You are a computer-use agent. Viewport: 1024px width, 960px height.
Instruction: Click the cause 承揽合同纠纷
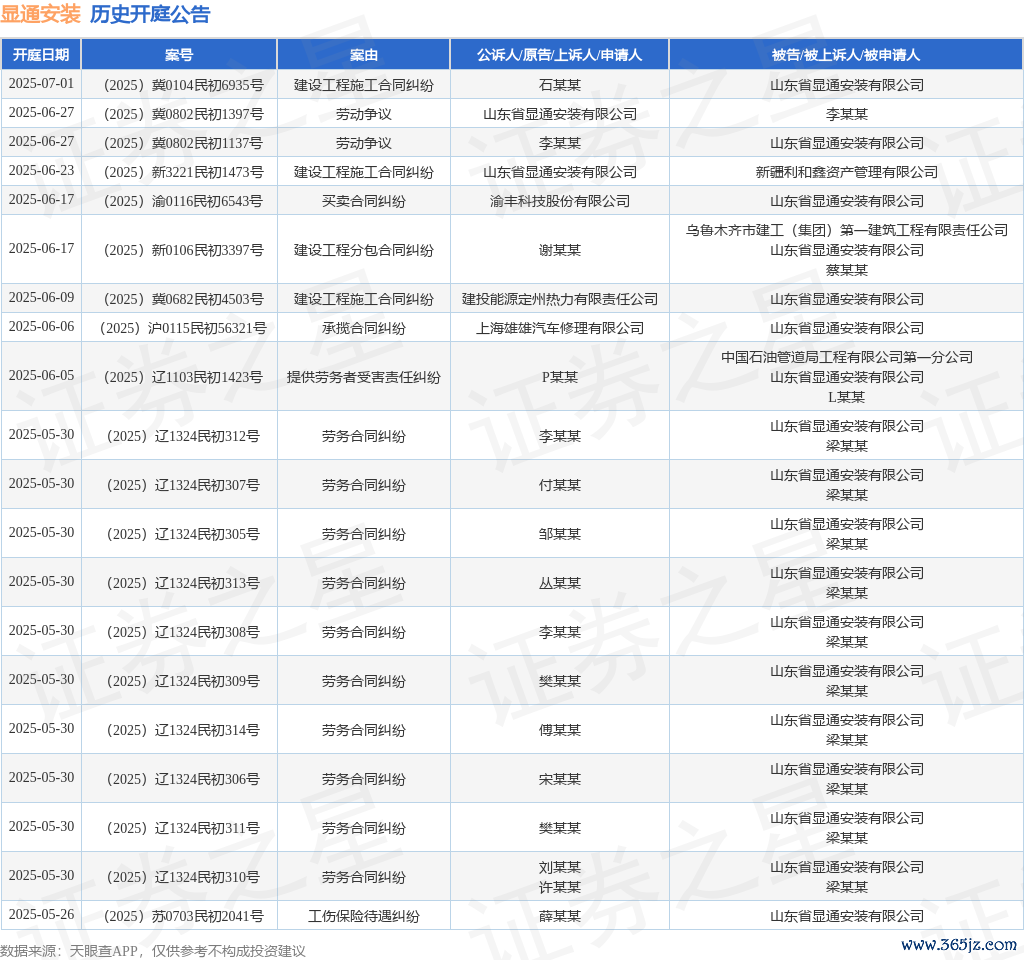point(364,328)
